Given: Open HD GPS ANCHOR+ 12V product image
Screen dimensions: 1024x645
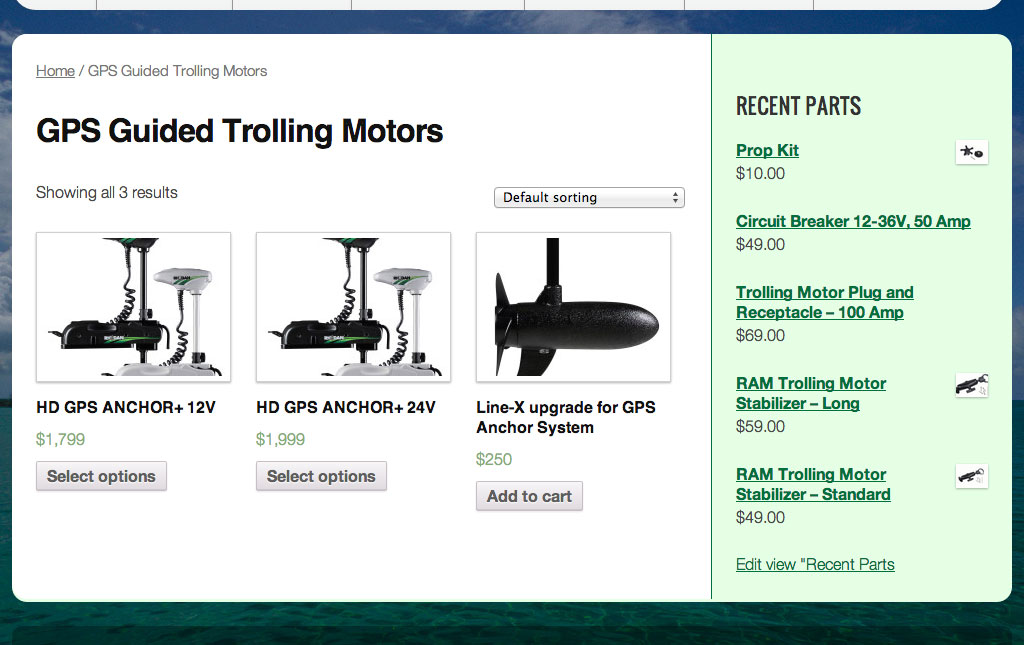Looking at the screenshot, I should click(133, 307).
